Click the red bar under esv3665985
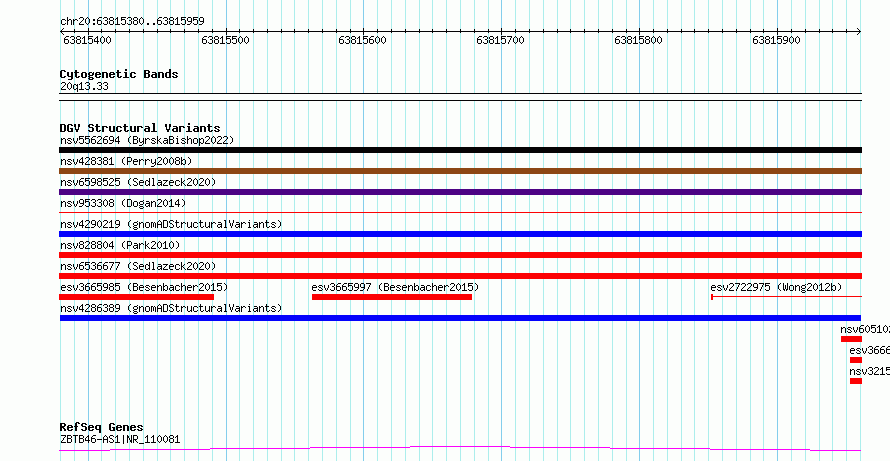This screenshot has height=461, width=890. 137,297
